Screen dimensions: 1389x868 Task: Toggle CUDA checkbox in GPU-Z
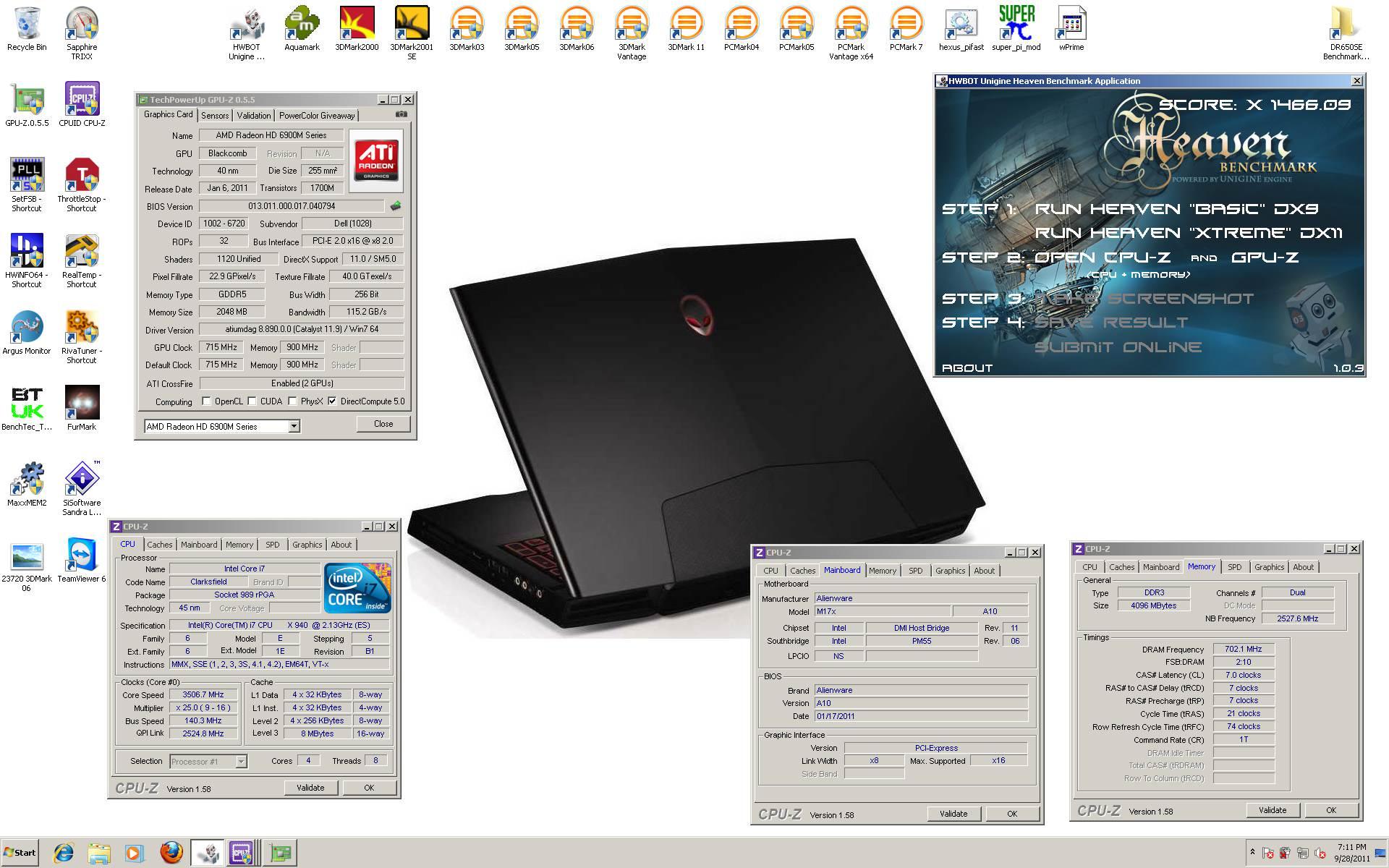click(252, 401)
